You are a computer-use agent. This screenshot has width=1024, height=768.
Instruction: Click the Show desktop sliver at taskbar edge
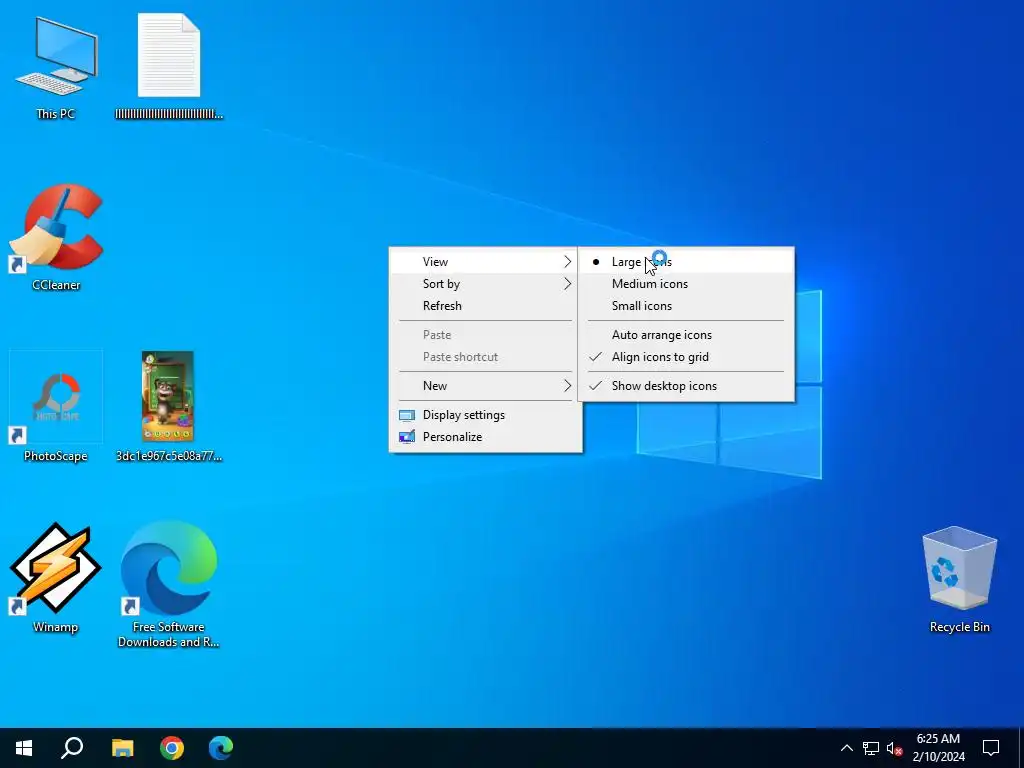coord(1021,748)
